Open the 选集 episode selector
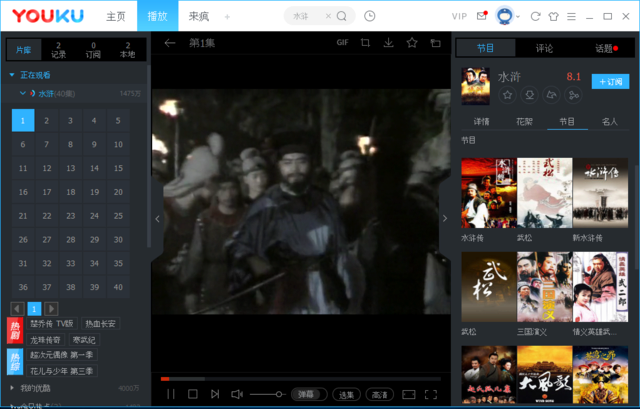Screen dimensions: 640x409 (x=346, y=395)
